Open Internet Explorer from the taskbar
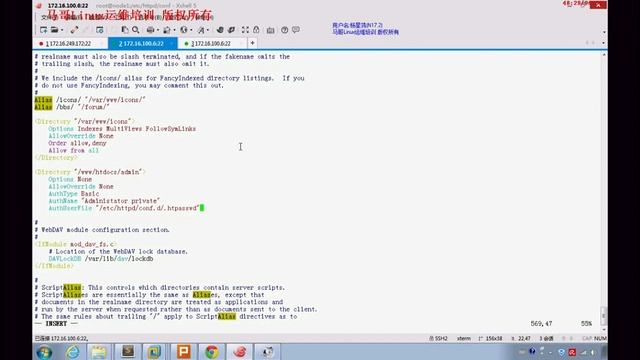 coord(73,352)
